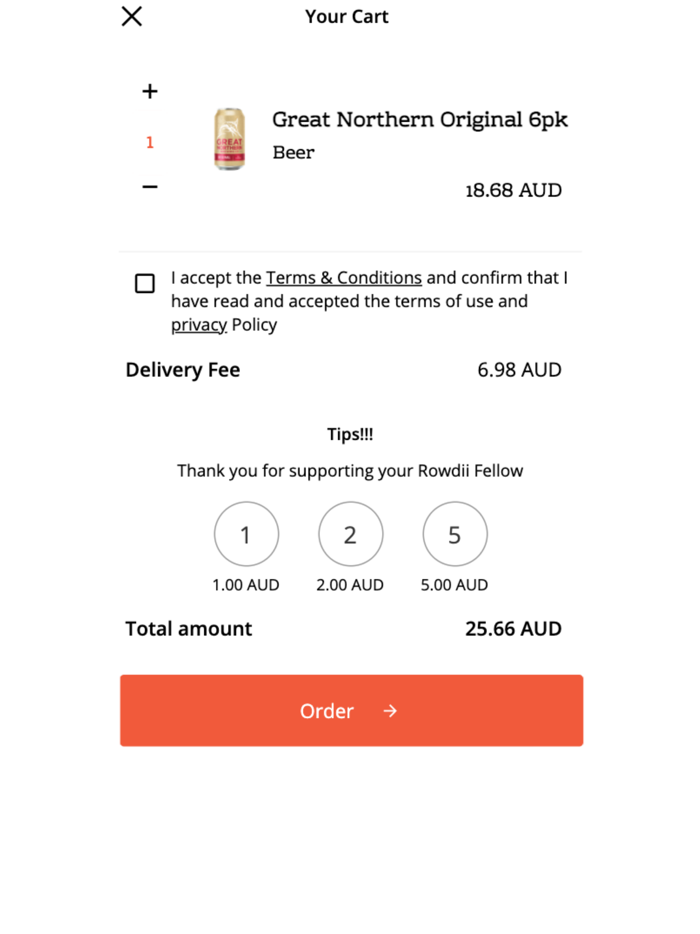Click the Your Cart header title
700x934 pixels.
pyautogui.click(x=346, y=16)
